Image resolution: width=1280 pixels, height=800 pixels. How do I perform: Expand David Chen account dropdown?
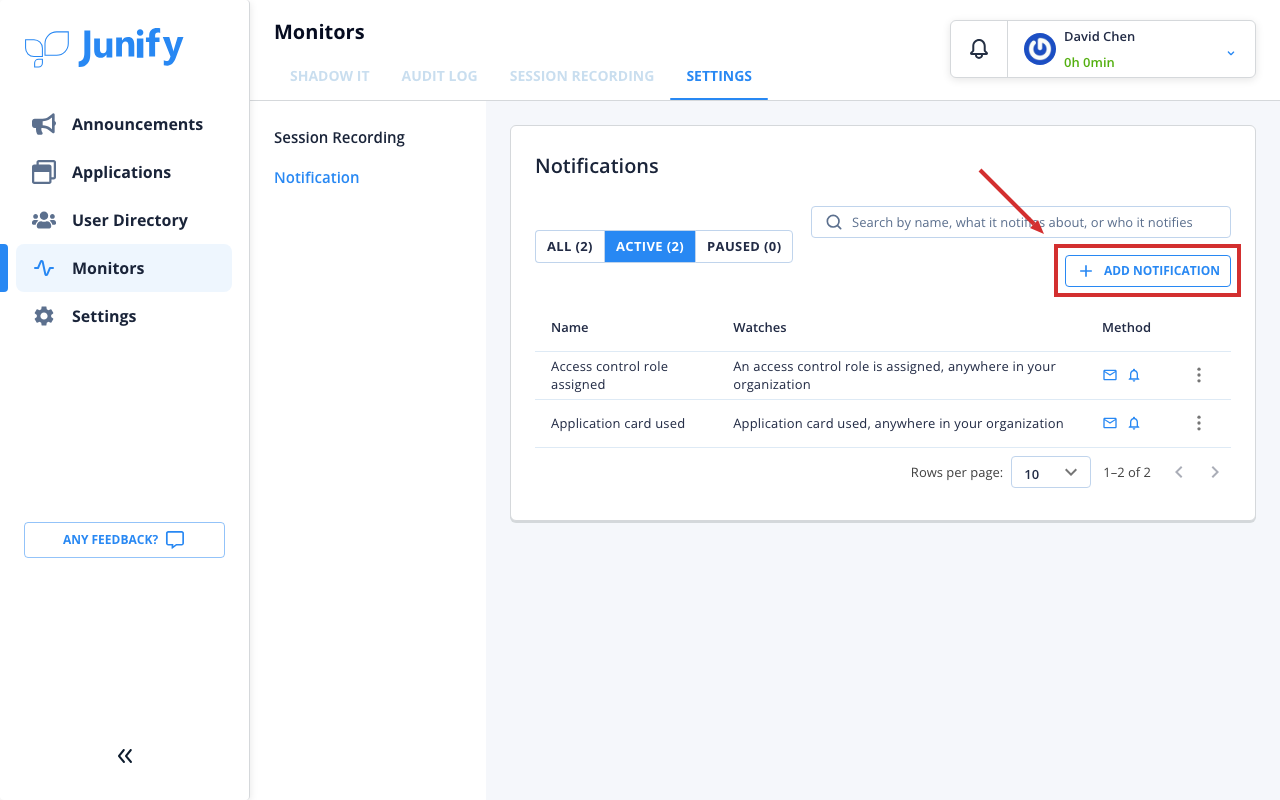1231,52
